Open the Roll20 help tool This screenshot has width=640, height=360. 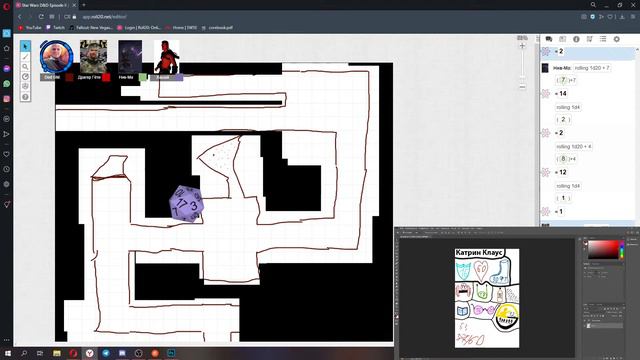click(x=25, y=97)
